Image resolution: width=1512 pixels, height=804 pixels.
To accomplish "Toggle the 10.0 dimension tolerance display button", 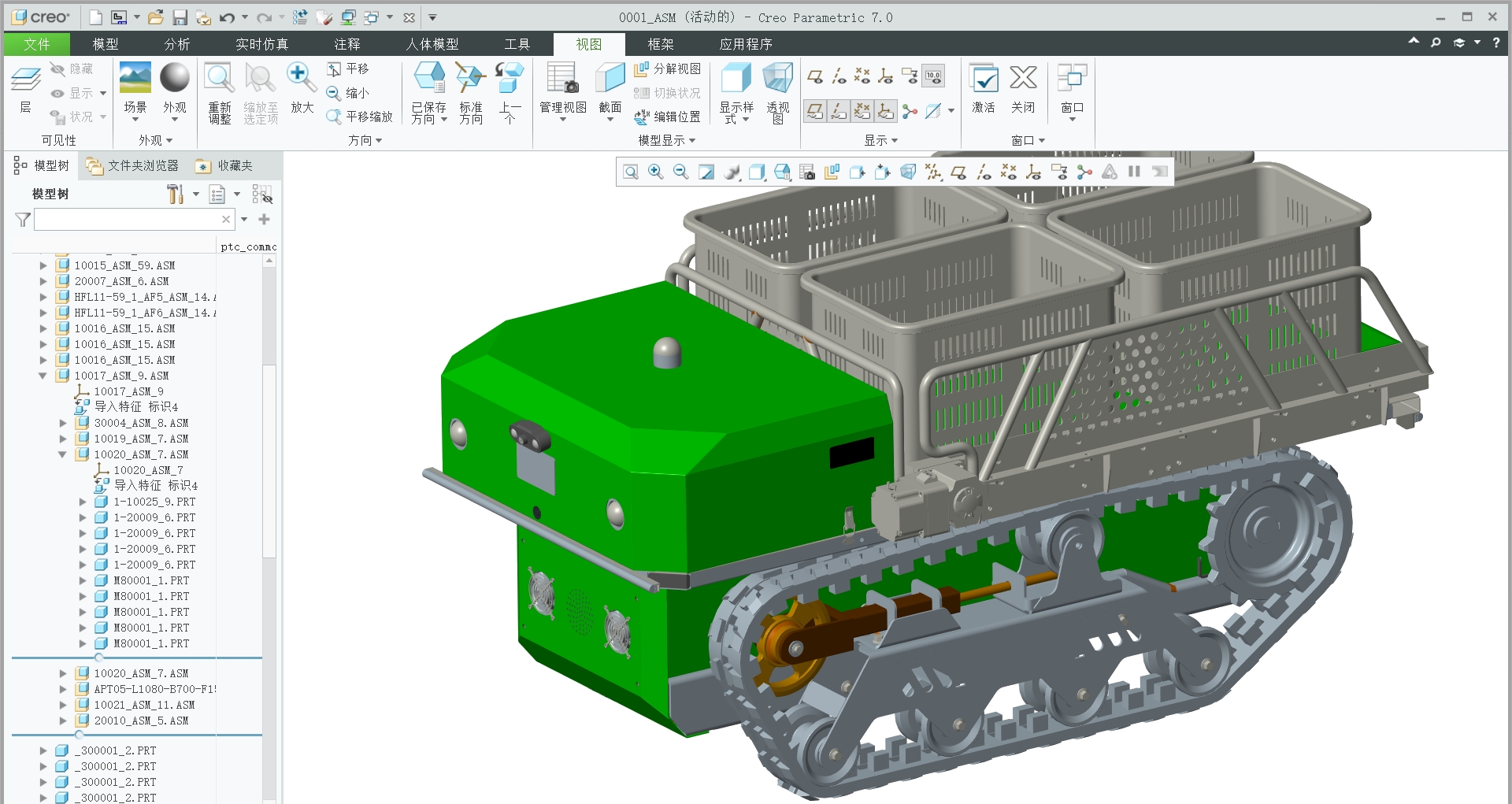I will [933, 76].
